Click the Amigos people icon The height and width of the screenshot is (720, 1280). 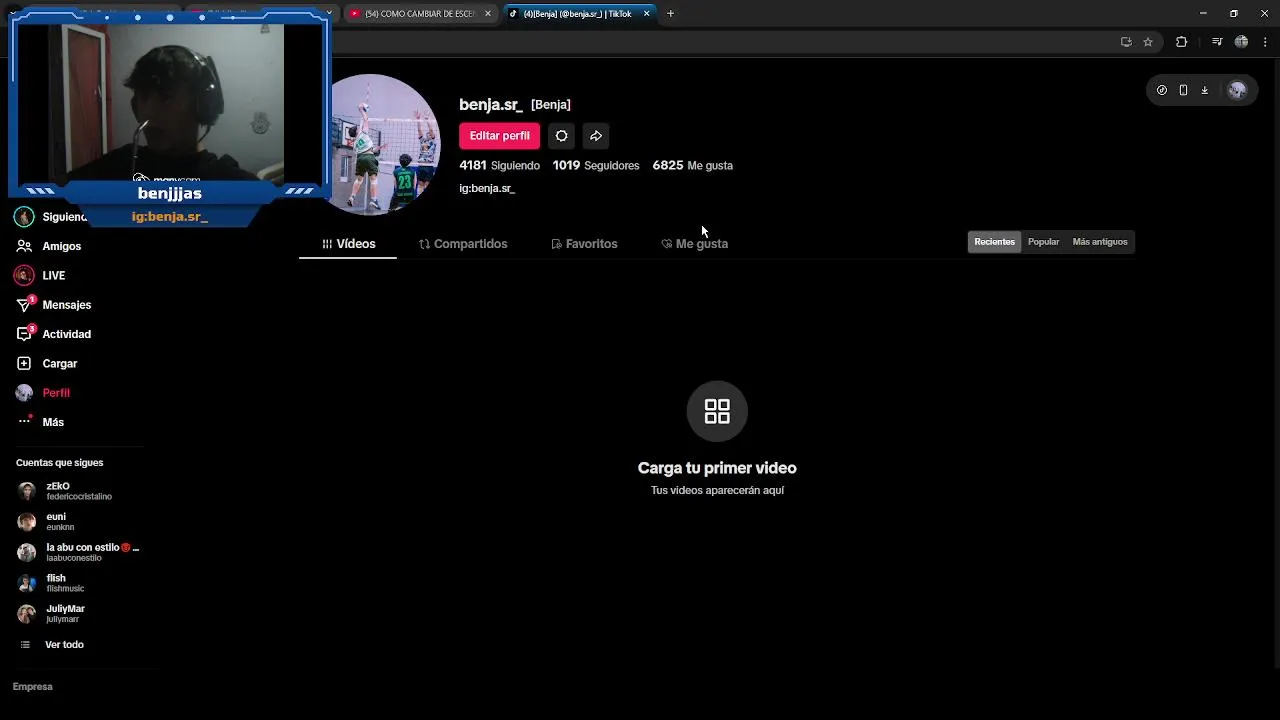coord(24,246)
